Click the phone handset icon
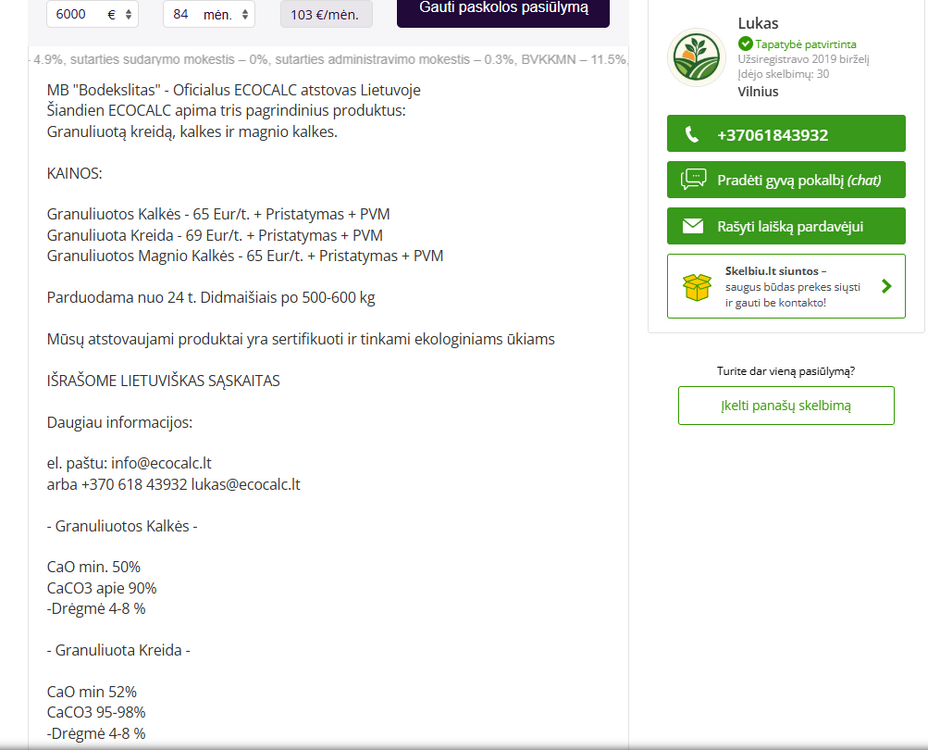The height and width of the screenshot is (750, 928). (x=691, y=134)
